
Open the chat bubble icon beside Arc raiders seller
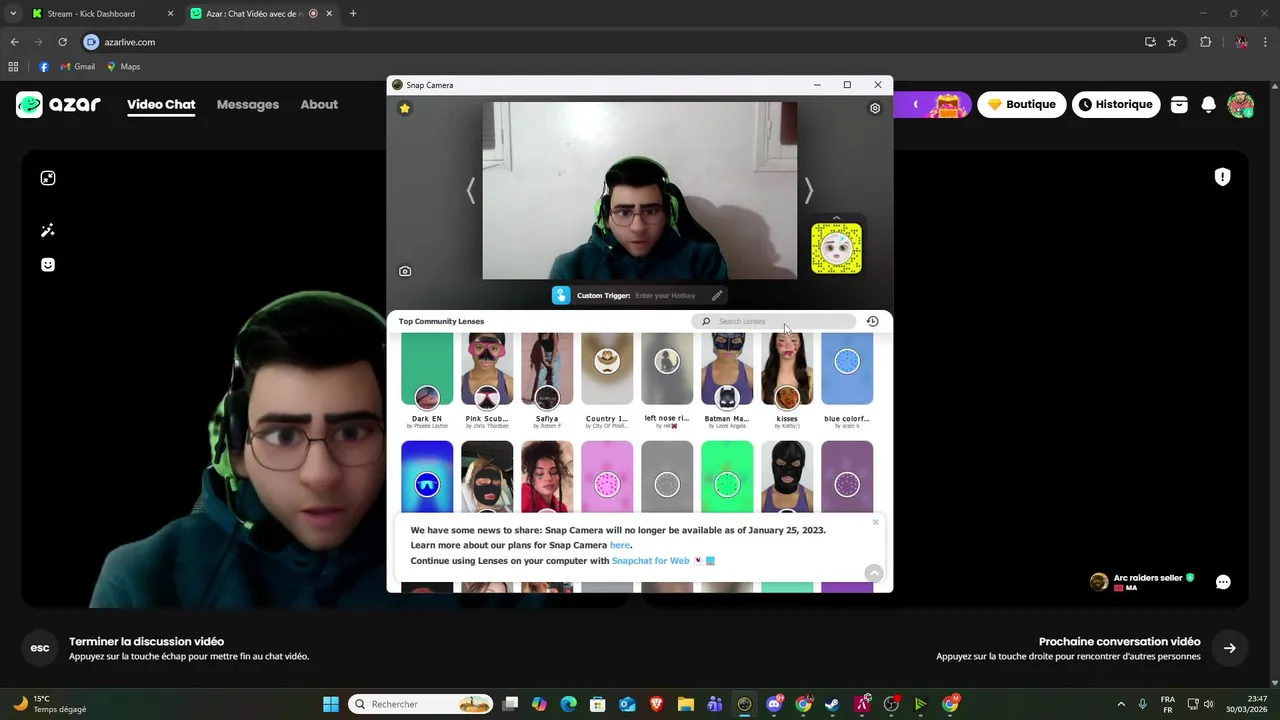click(x=1223, y=582)
